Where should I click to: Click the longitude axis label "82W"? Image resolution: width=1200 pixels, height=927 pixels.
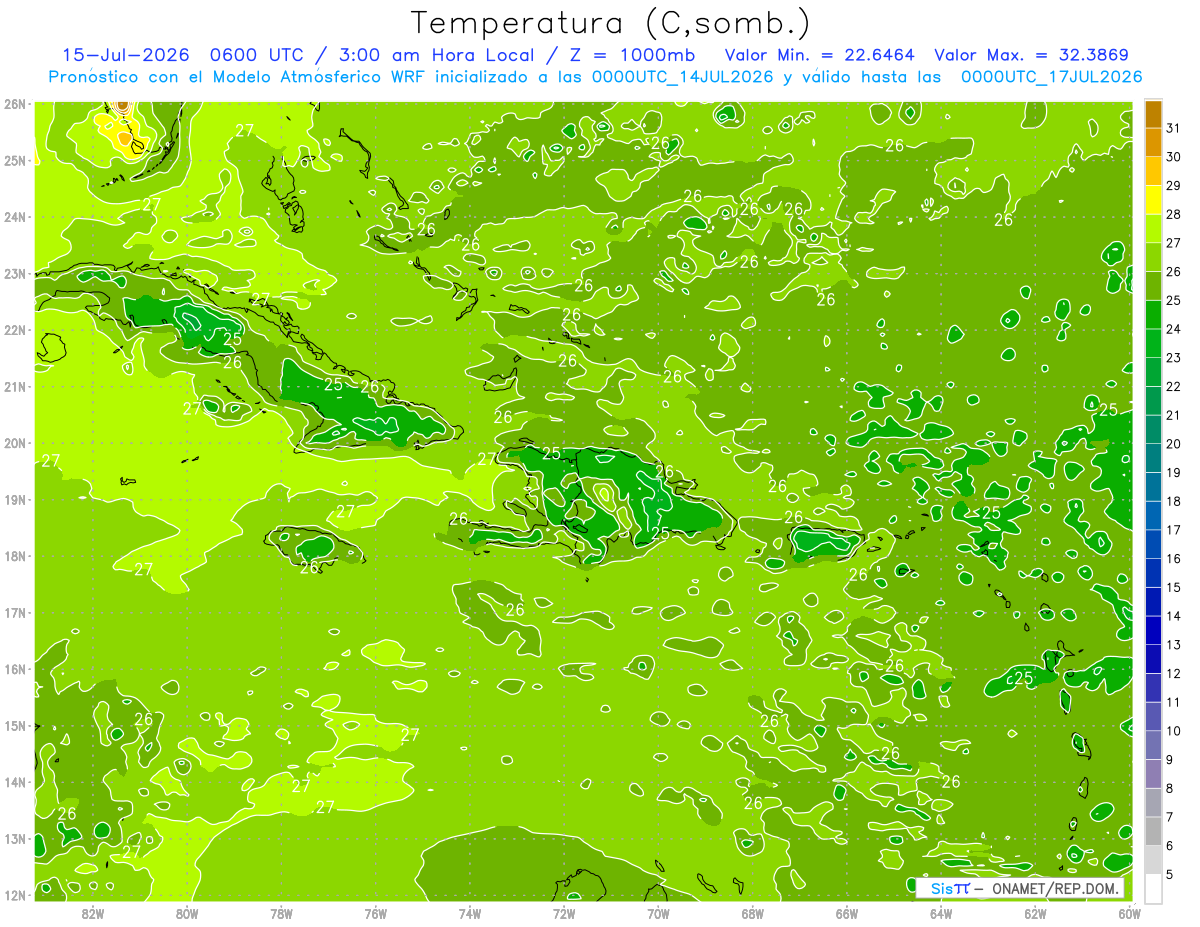93,913
